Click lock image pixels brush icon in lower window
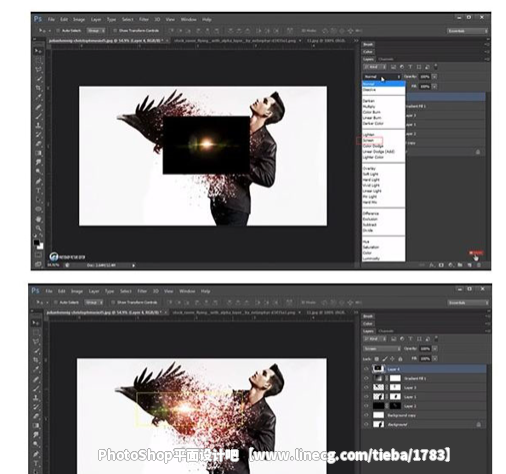The image size is (506, 474). pyautogui.click(x=384, y=359)
